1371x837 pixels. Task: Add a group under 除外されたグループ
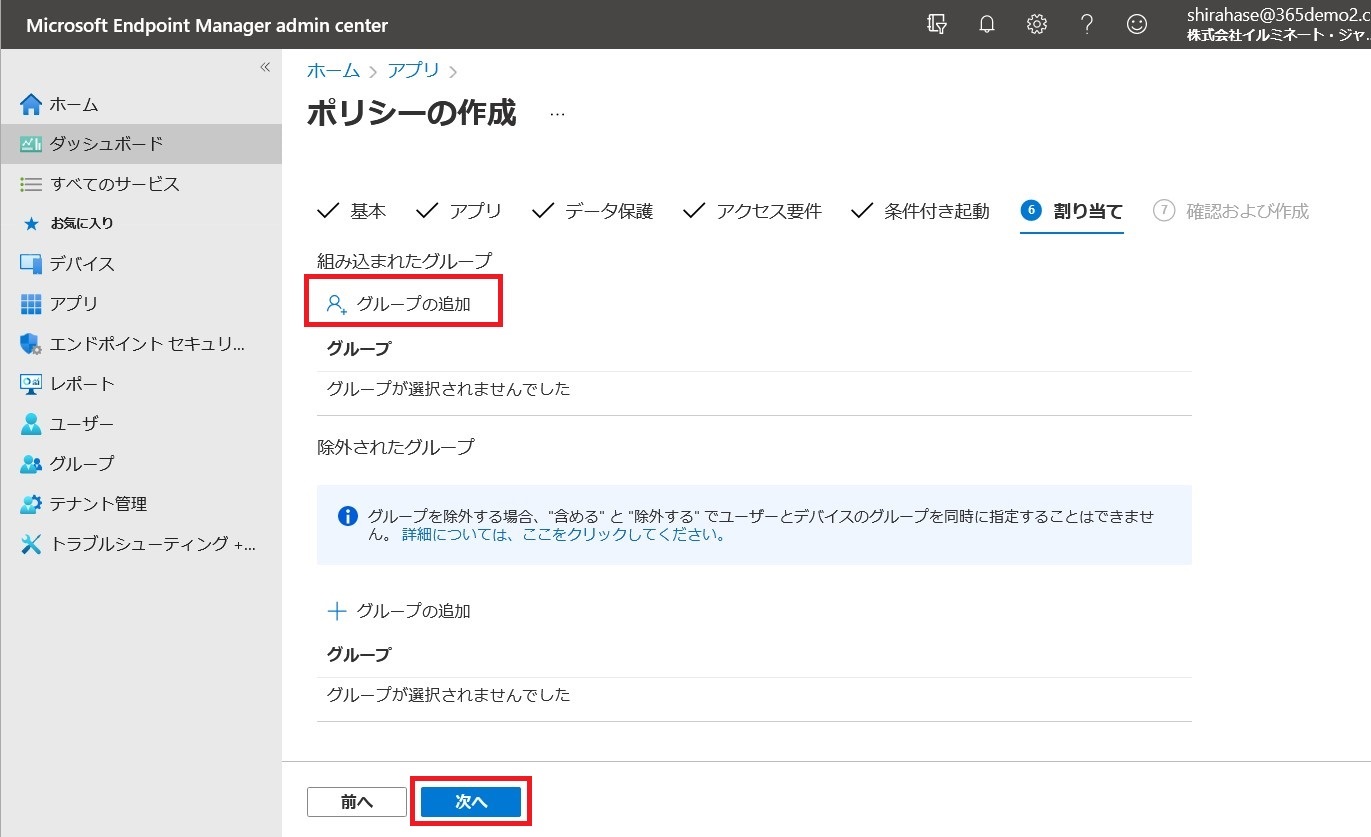(x=399, y=611)
